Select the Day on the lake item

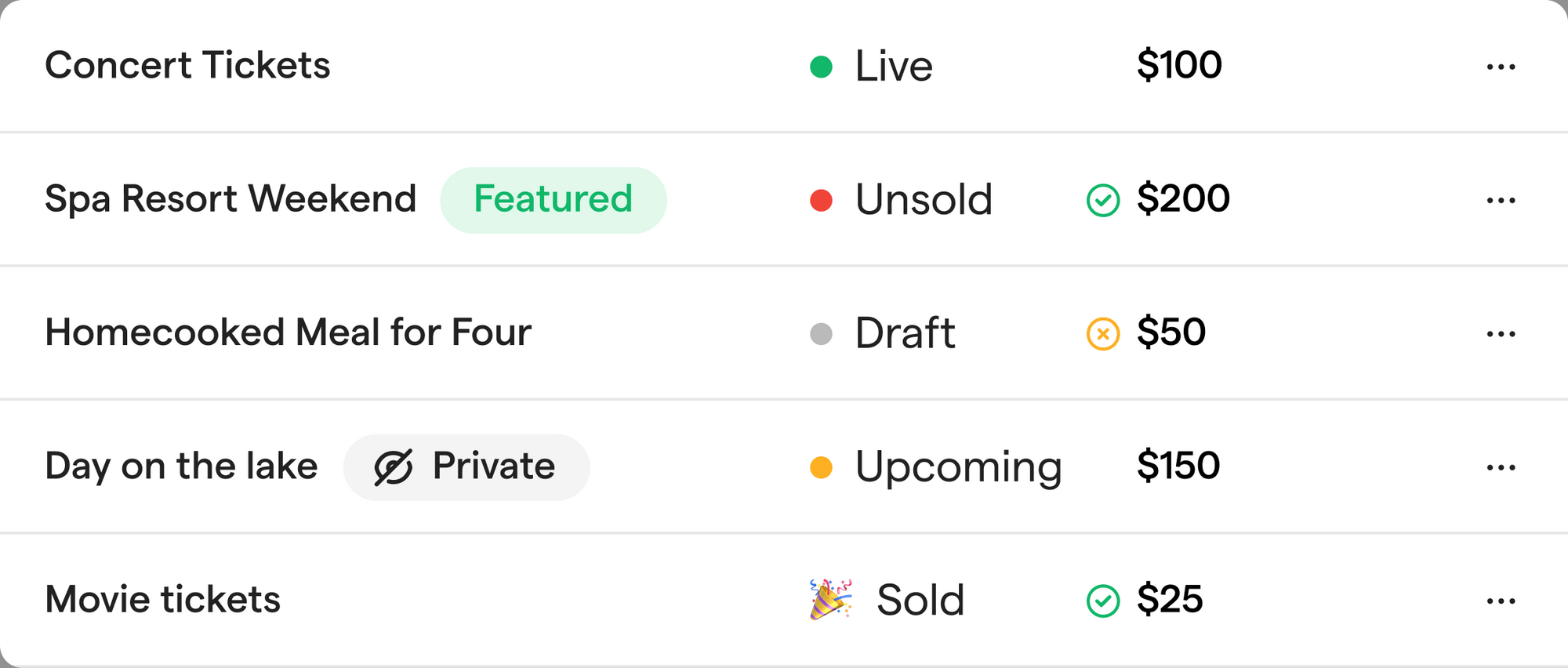point(181,467)
